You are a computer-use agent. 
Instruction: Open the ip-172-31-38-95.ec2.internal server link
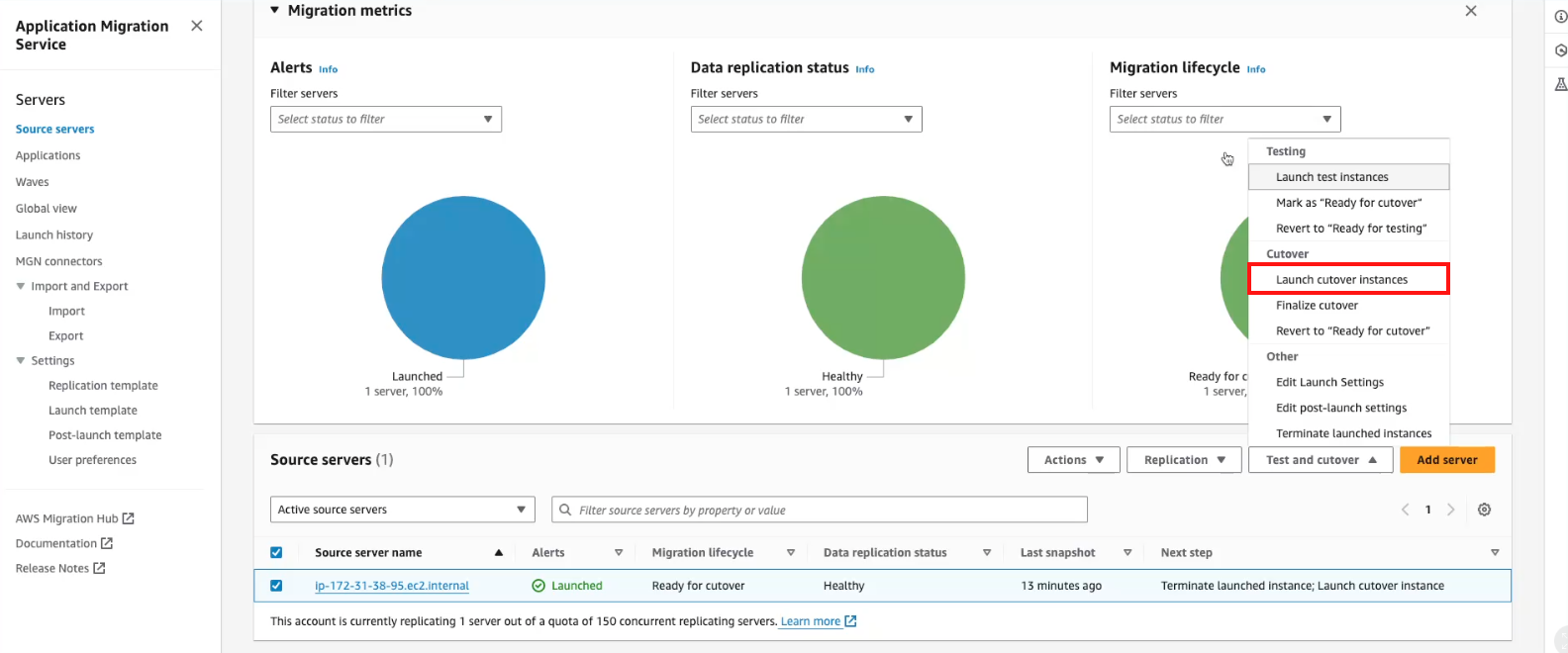point(392,586)
